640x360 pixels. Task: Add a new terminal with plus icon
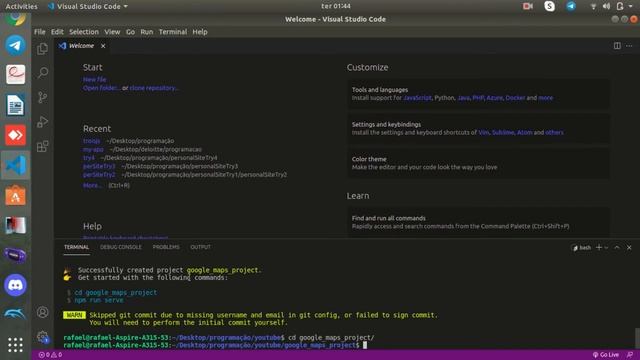pyautogui.click(x=599, y=247)
